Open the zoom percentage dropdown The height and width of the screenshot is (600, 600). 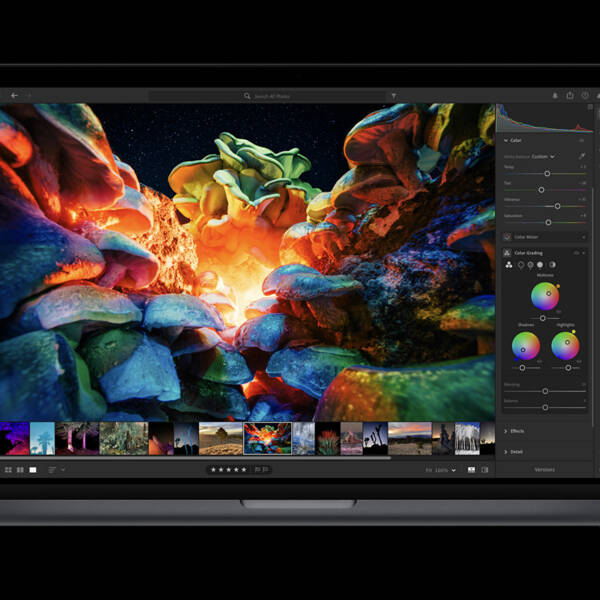tap(445, 469)
